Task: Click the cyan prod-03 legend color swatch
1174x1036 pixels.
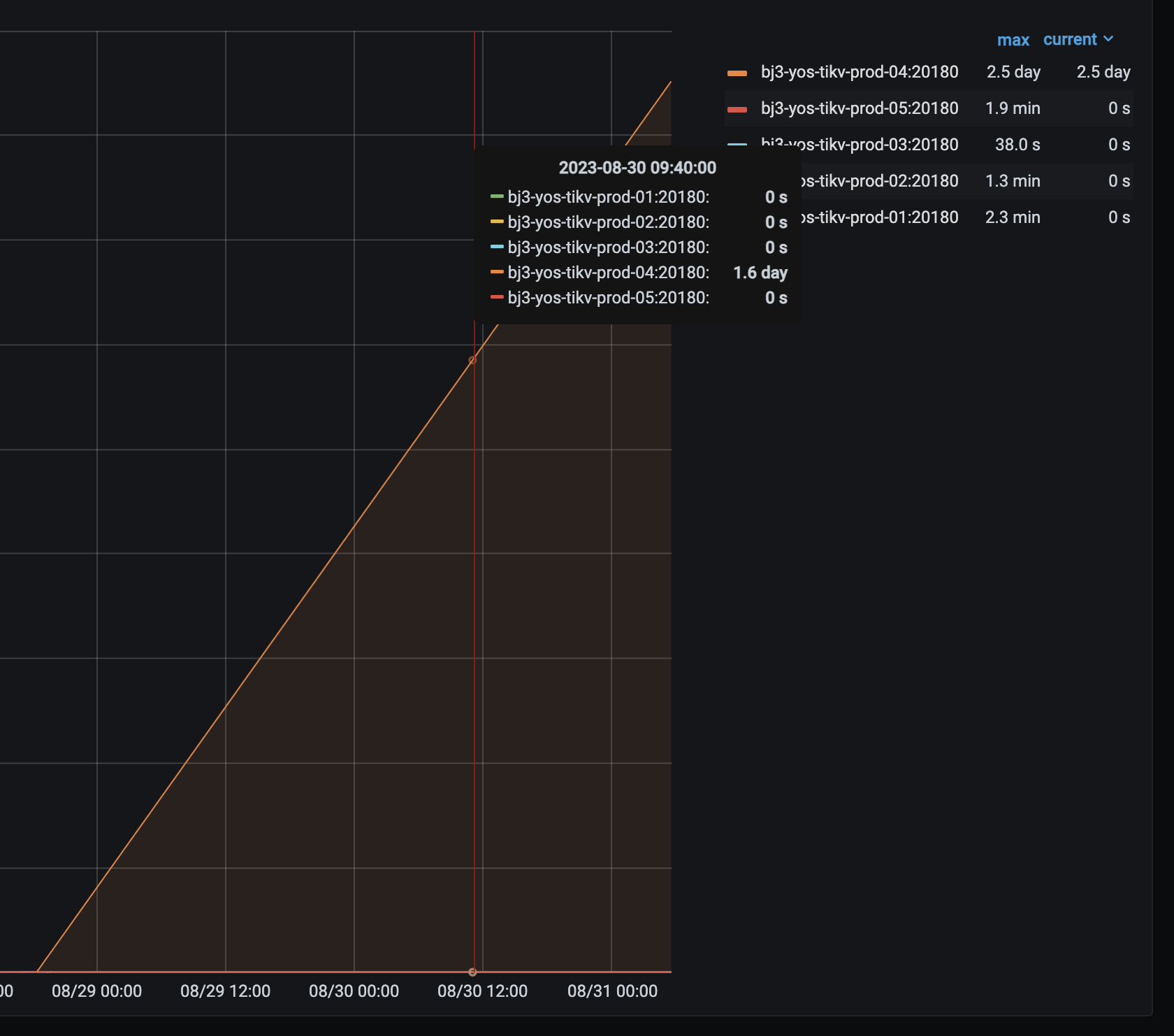Action: point(737,145)
